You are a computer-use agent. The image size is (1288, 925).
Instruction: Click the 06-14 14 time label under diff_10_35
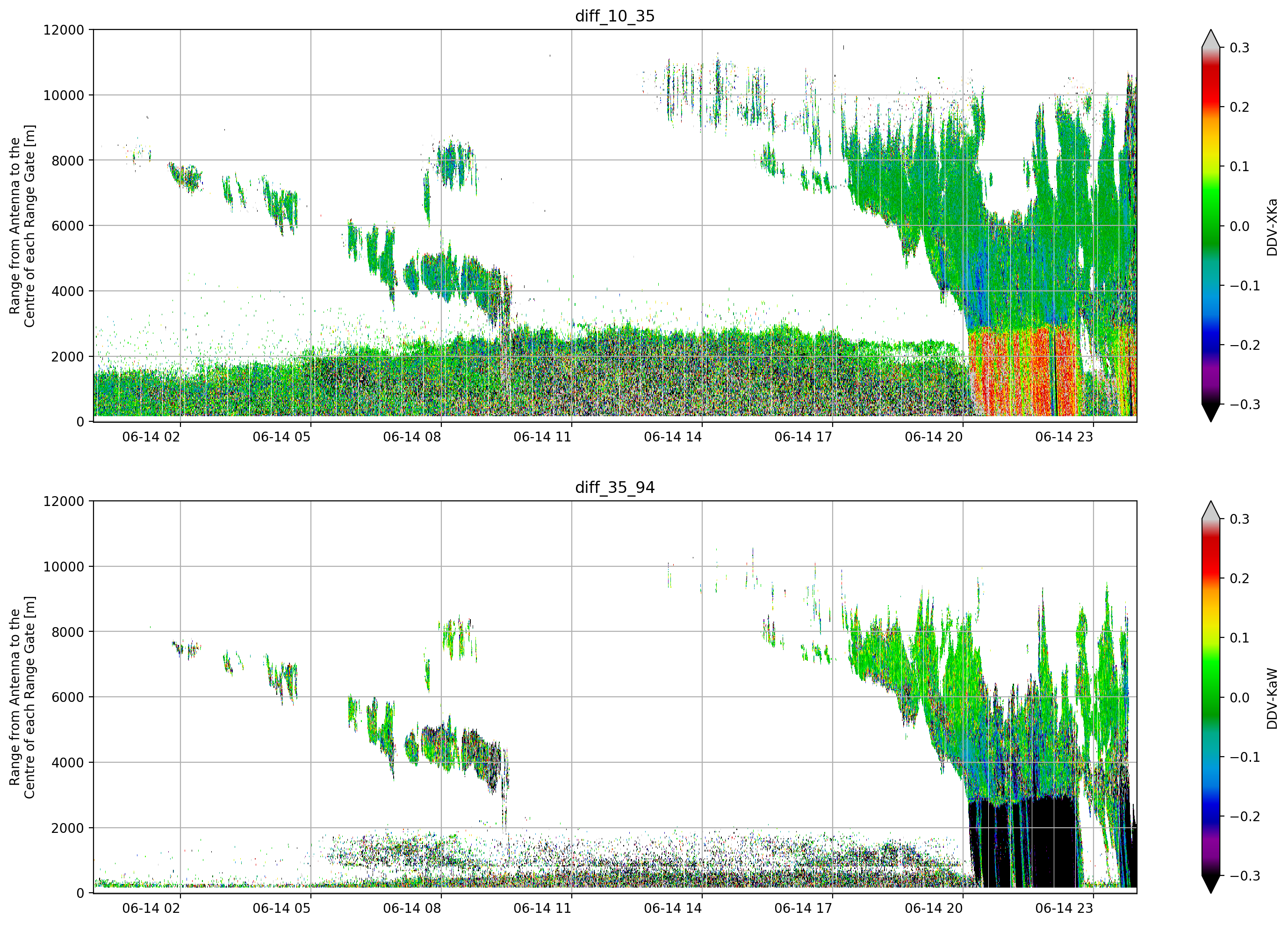[673, 437]
